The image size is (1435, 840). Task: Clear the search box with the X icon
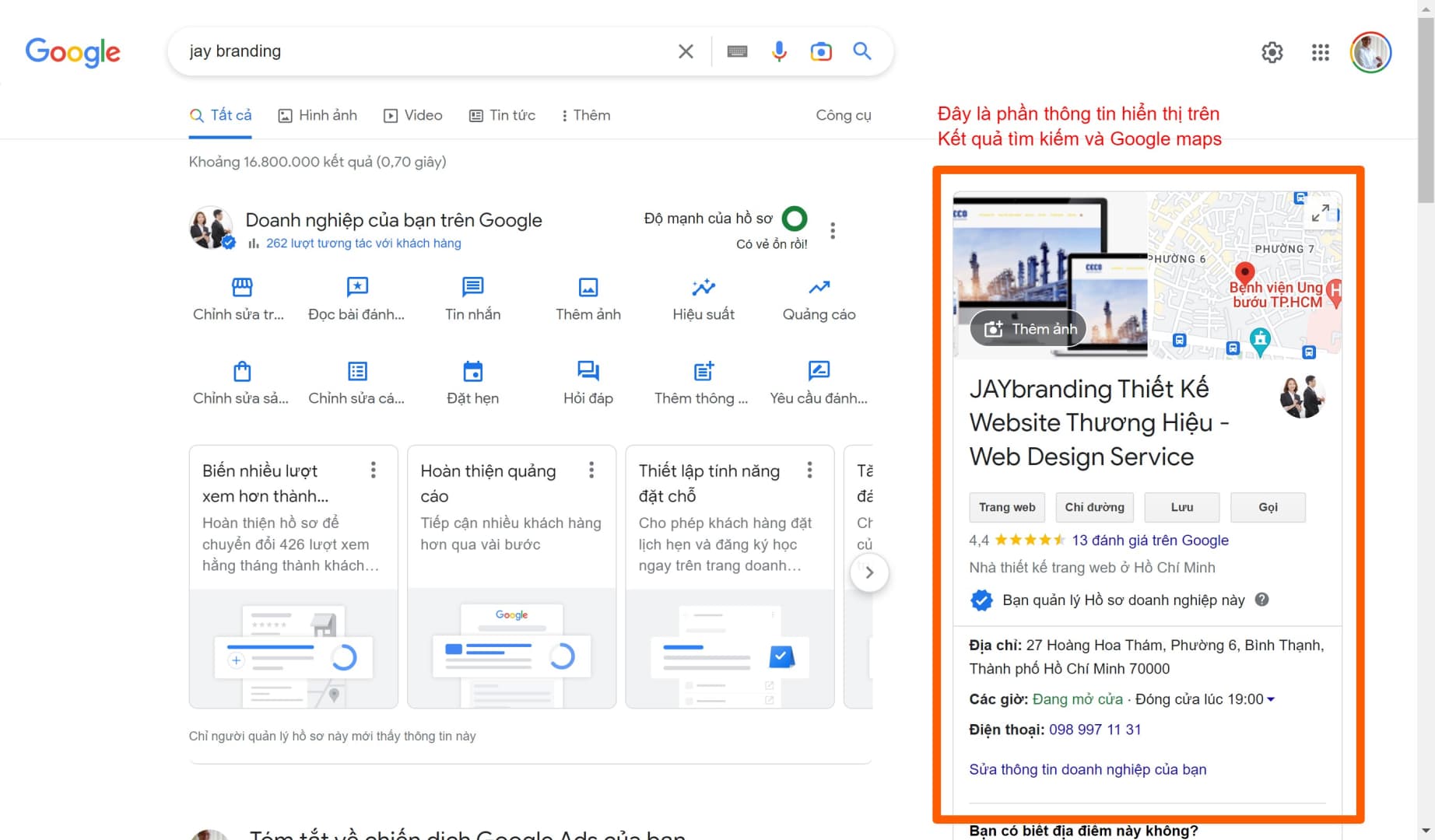coord(686,51)
